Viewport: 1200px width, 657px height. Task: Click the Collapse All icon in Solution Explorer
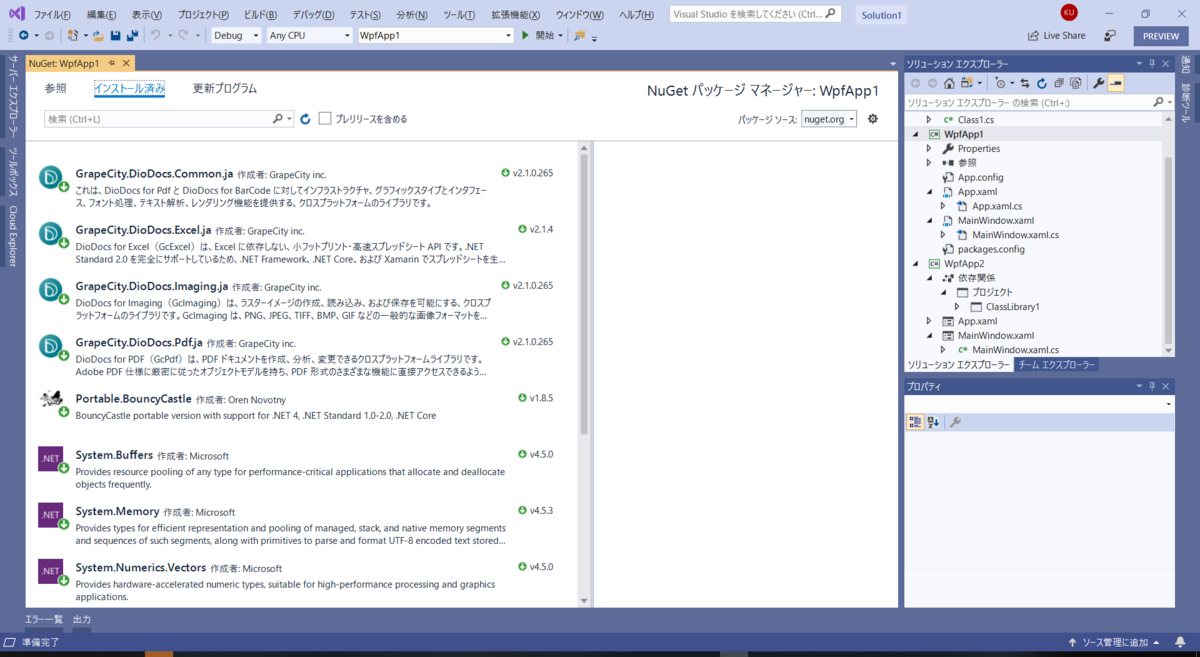(x=1059, y=83)
